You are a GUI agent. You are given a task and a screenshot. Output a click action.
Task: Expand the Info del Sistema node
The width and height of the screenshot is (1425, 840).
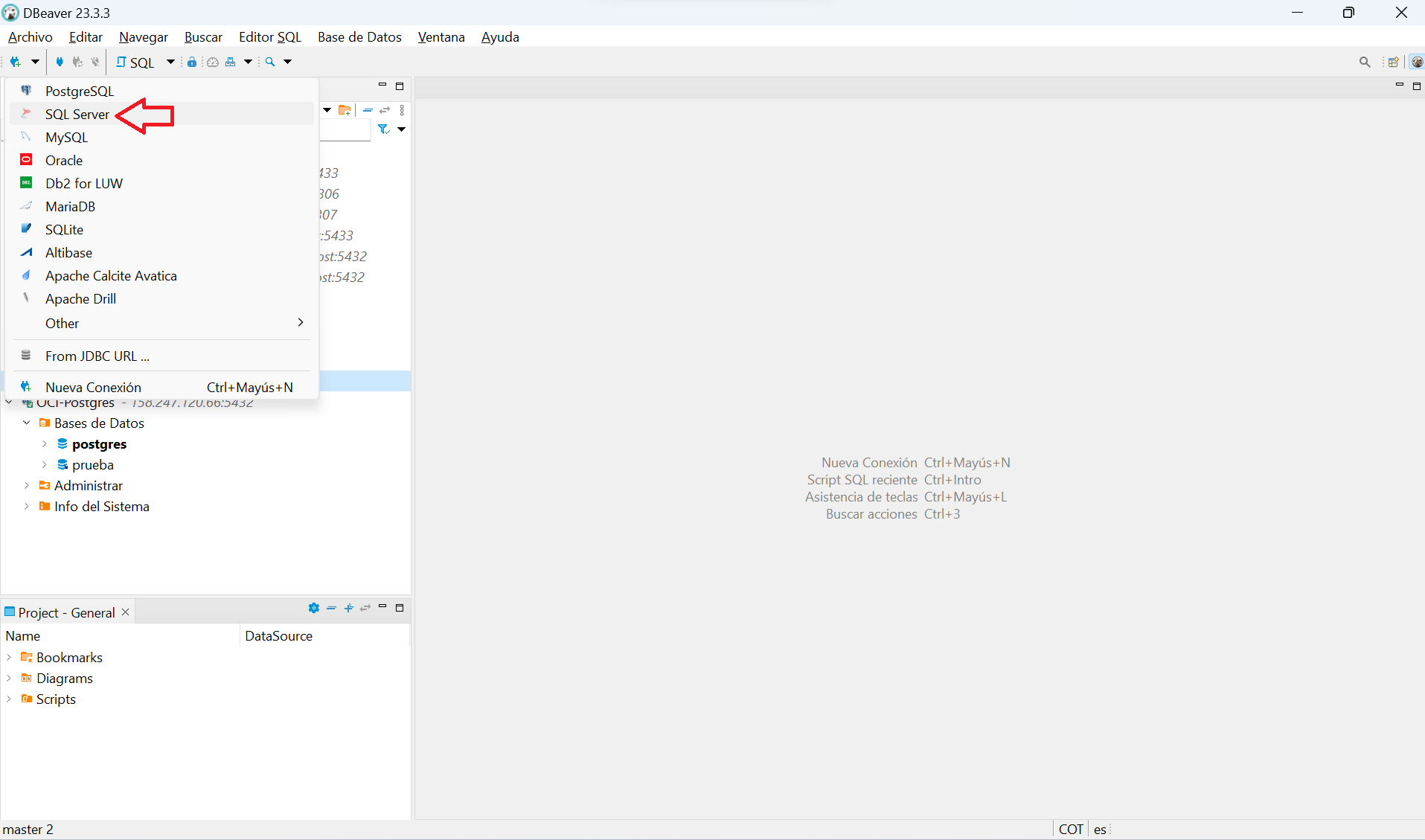pos(26,506)
